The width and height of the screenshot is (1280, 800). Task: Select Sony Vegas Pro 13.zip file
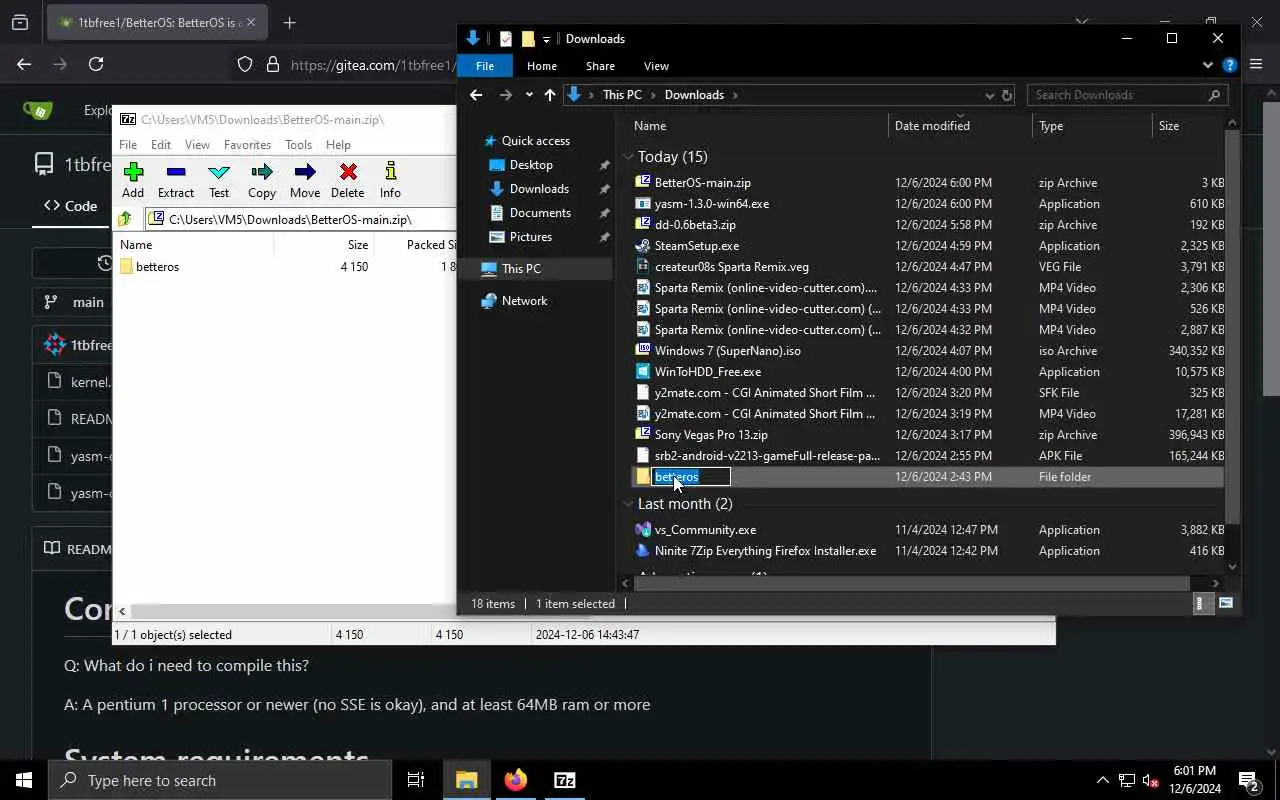[x=711, y=435]
